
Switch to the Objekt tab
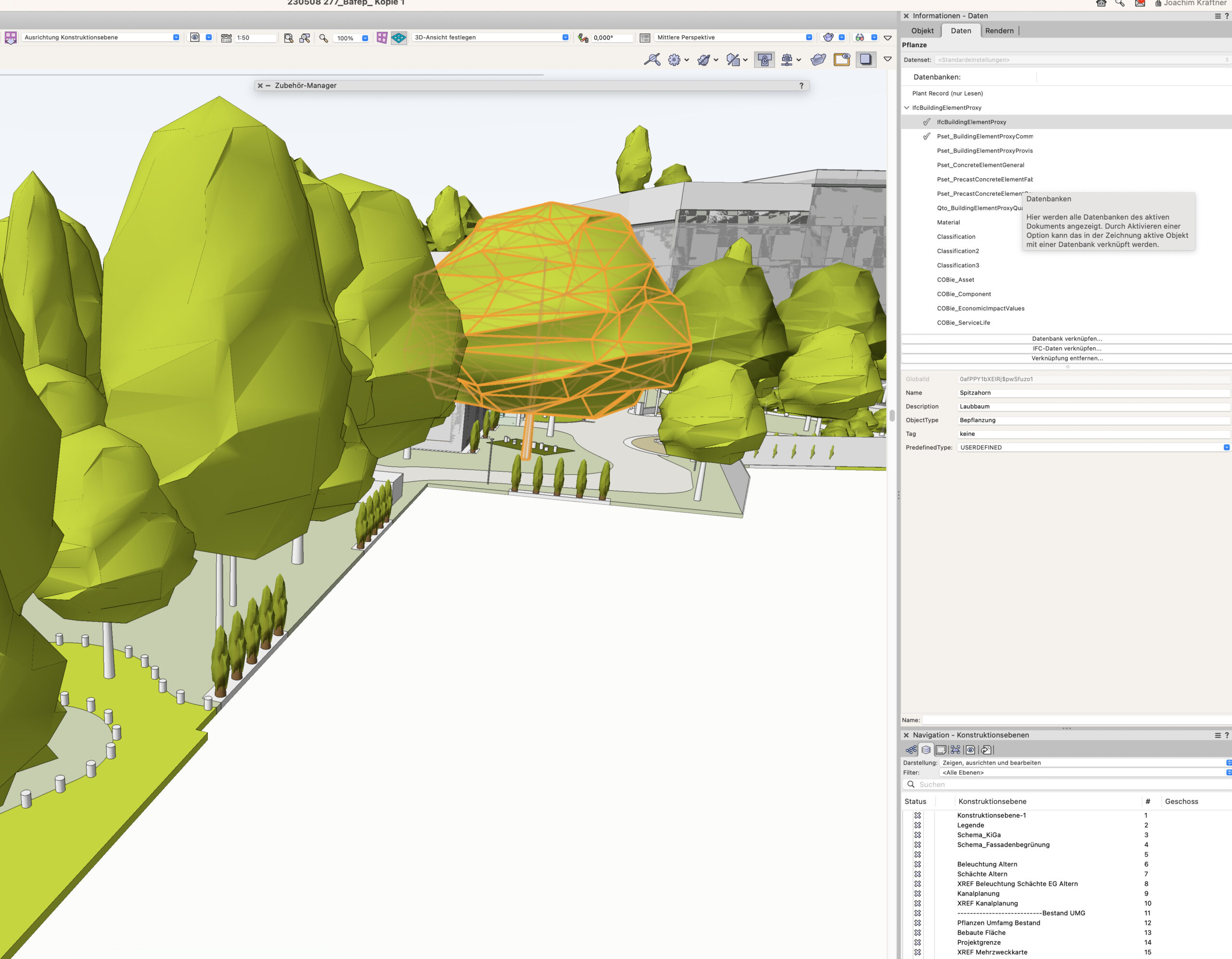(922, 31)
